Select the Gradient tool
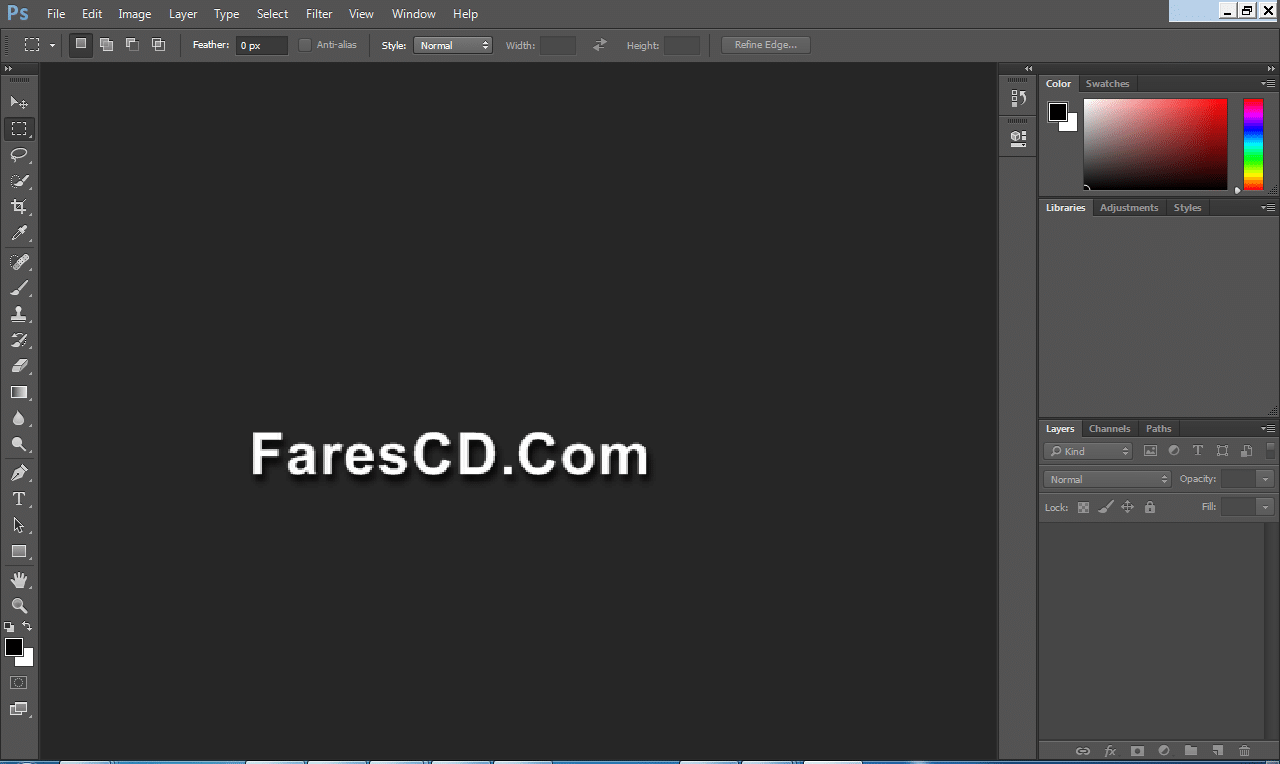 19,392
